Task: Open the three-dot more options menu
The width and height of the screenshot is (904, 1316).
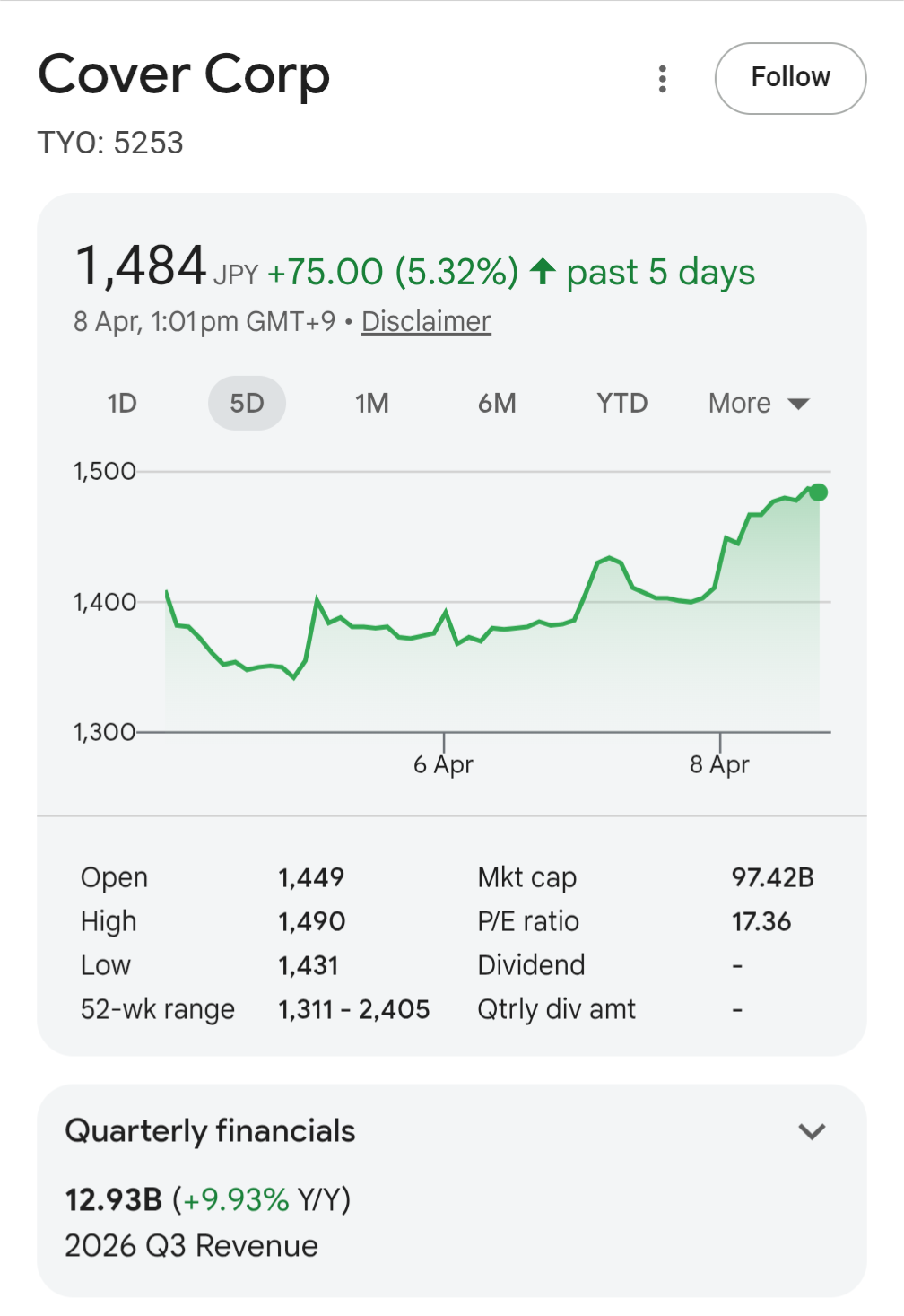Action: [663, 79]
